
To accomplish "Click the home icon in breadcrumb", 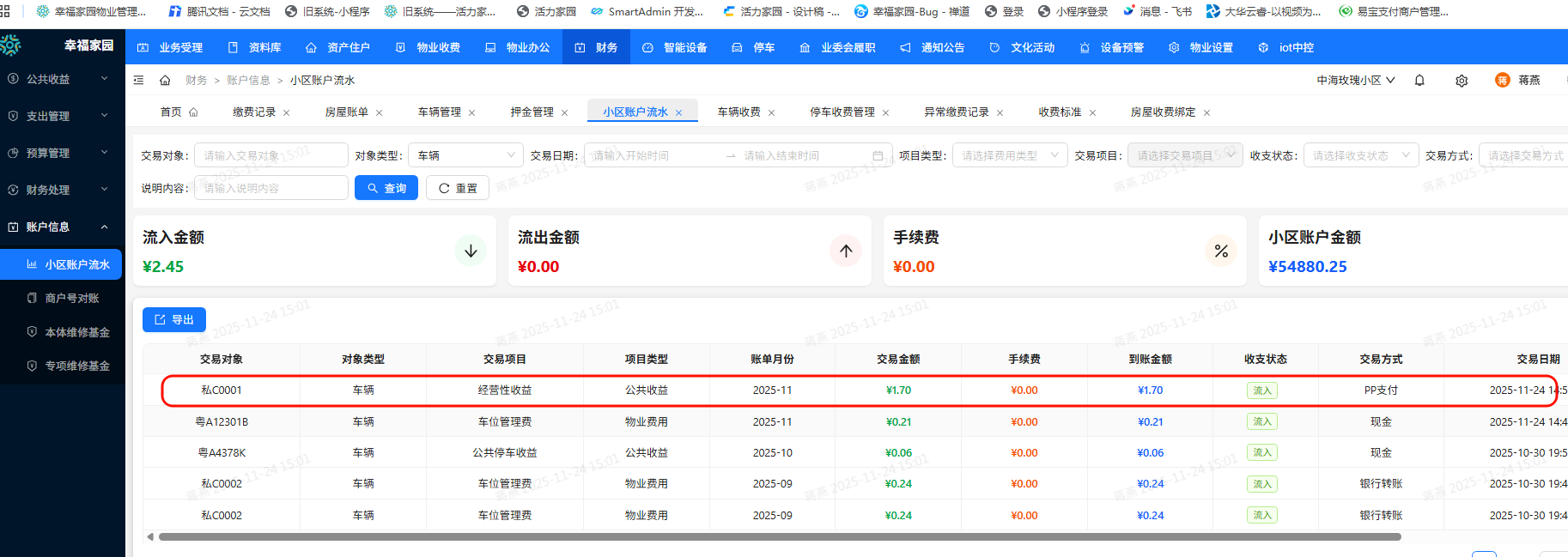I will 165,81.
